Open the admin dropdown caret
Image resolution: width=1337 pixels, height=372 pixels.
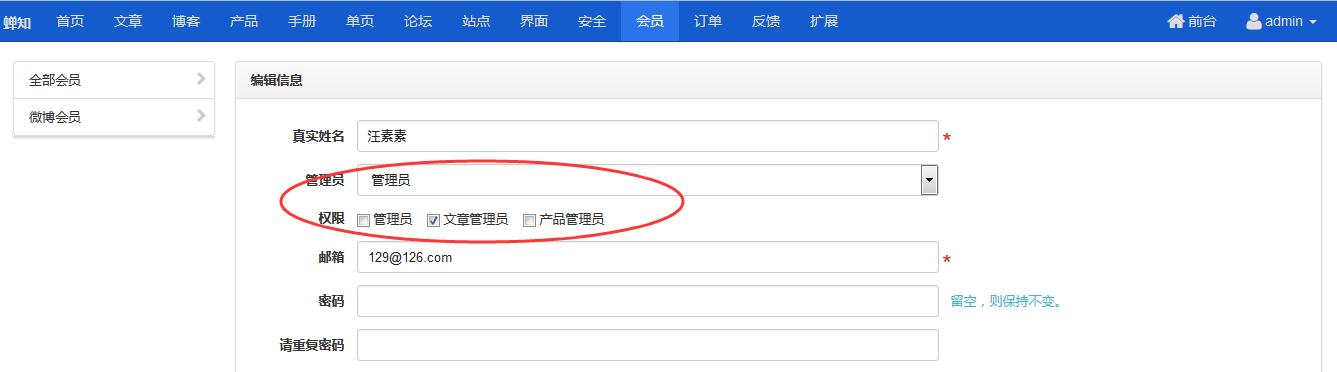coord(1312,22)
